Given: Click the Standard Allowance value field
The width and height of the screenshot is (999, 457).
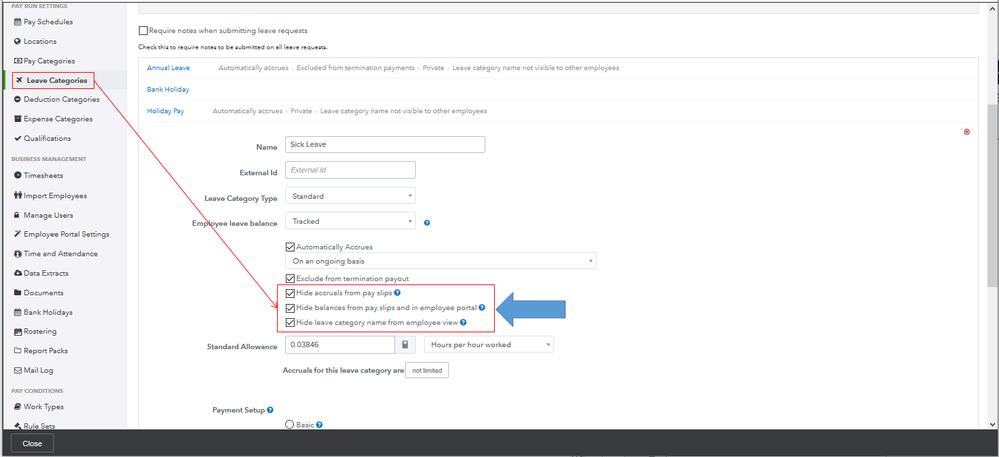Looking at the screenshot, I should pos(340,345).
